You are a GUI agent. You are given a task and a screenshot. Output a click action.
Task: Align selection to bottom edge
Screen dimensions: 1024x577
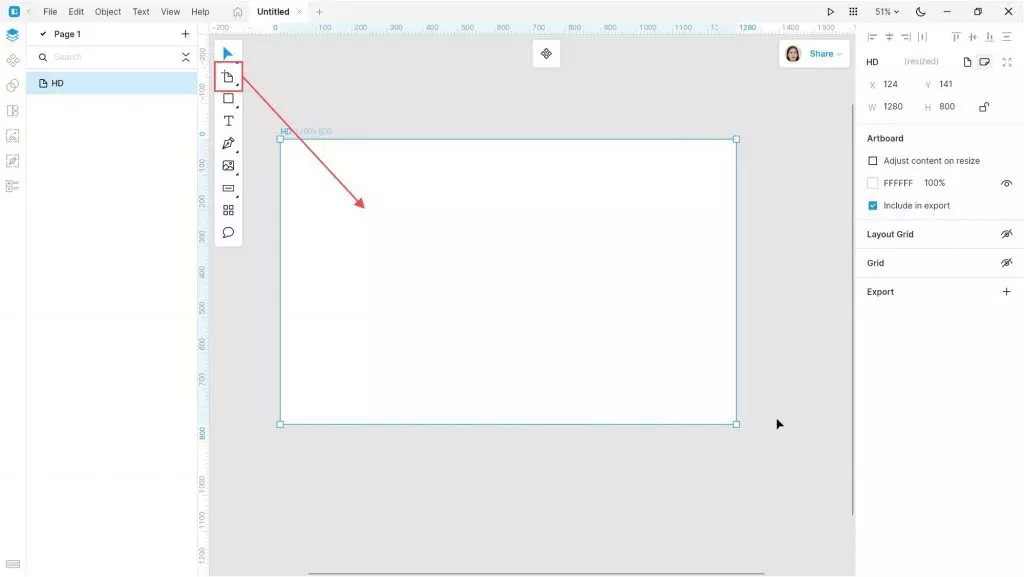click(989, 37)
